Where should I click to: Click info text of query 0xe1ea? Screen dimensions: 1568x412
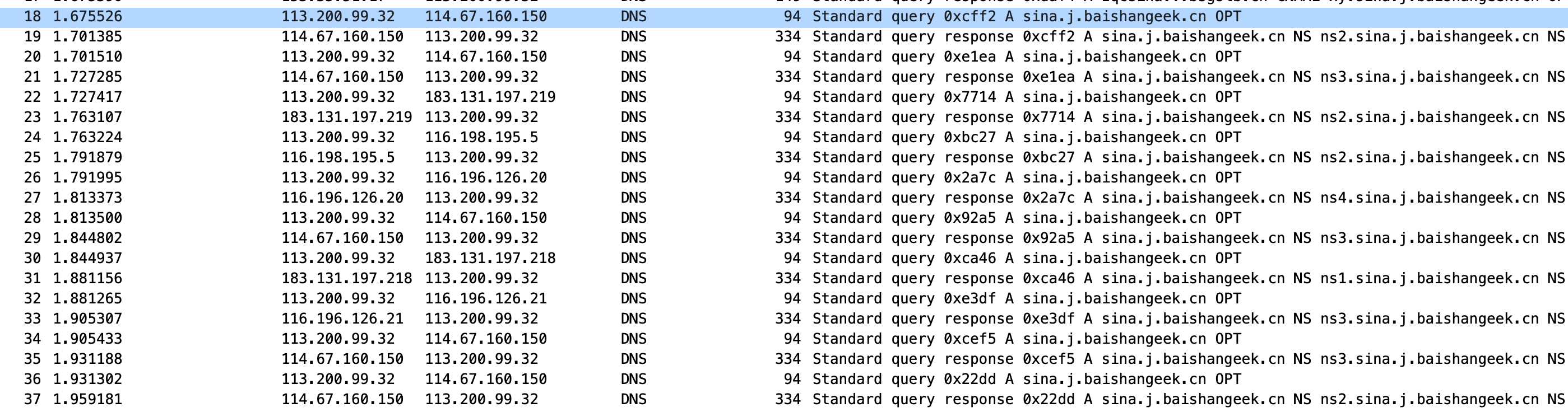(1026, 57)
